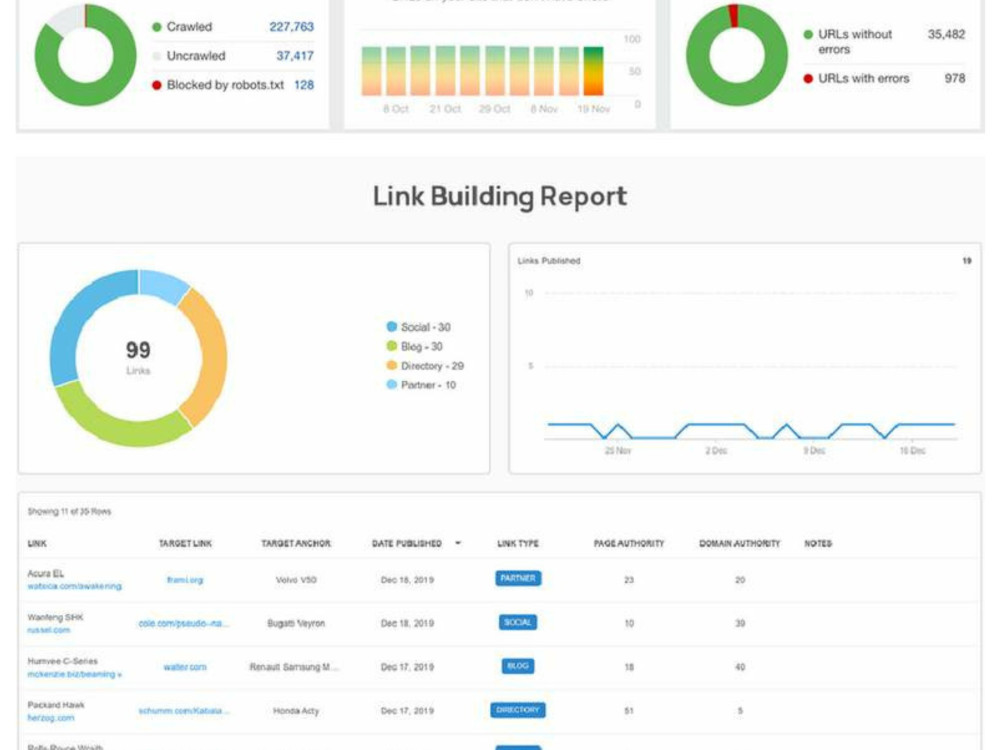Open the link under Acura EL
Screen dimensions: 1000x750
coord(75,586)
